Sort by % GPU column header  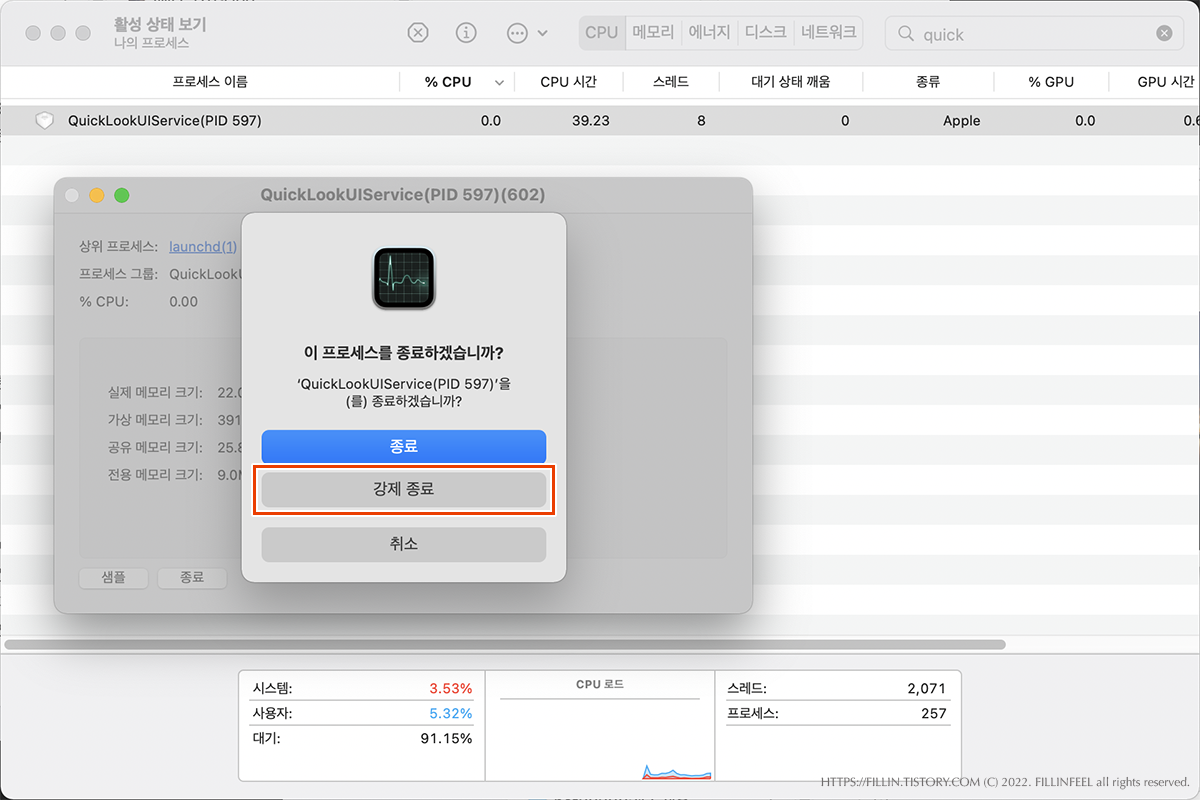[x=1051, y=82]
